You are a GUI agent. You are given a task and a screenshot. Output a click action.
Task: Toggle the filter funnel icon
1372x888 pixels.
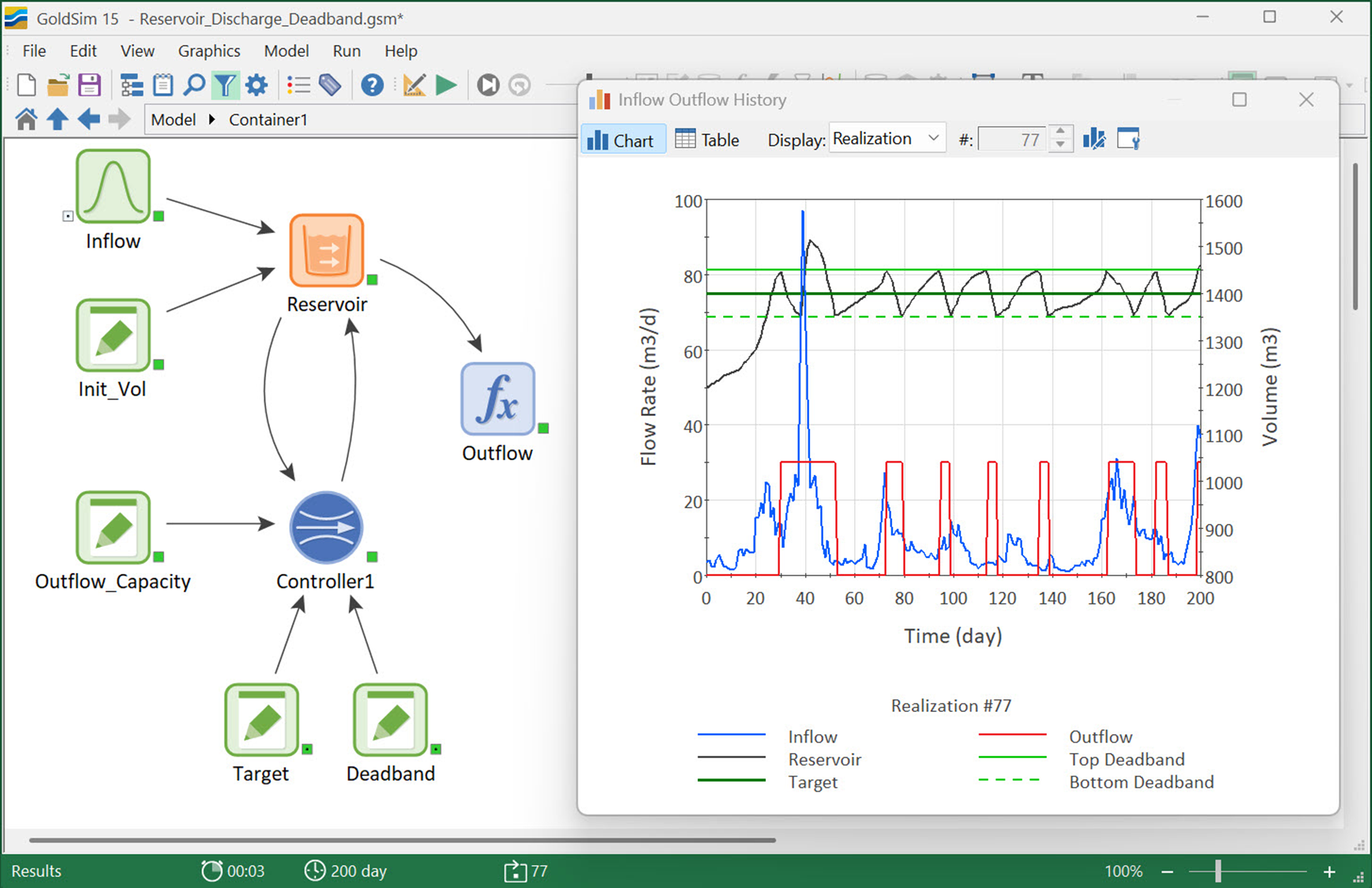225,85
